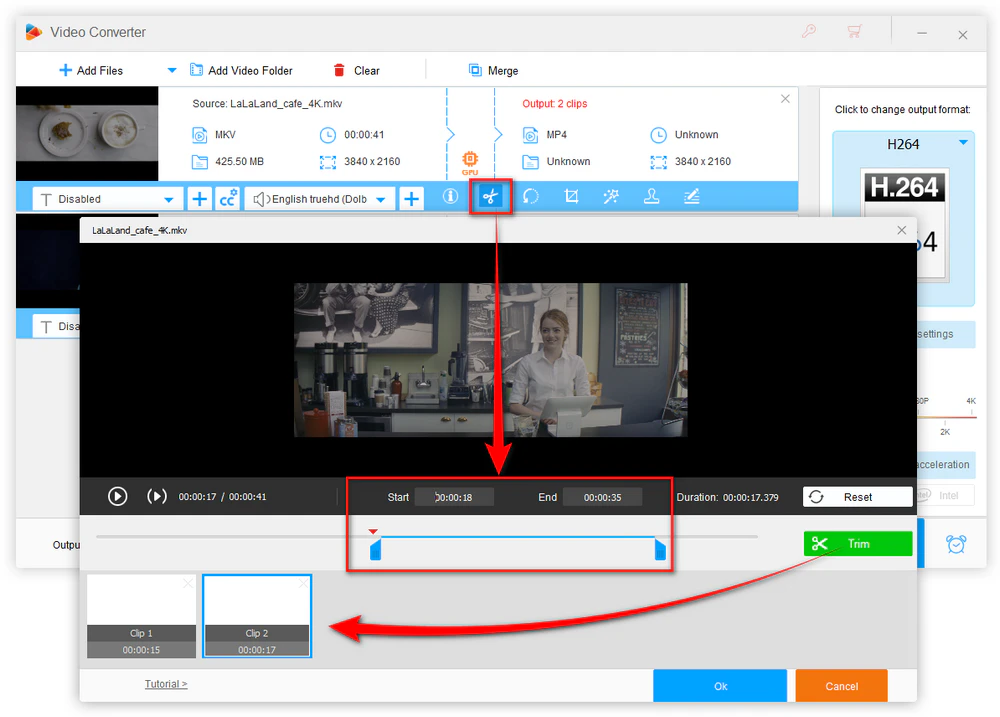
Task: Select the Clip 1 thumbnail
Action: [x=142, y=616]
